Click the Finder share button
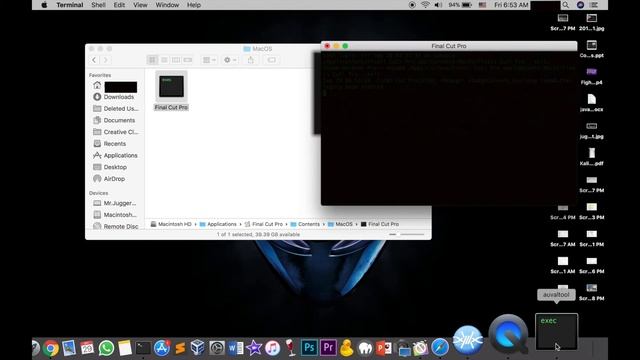Viewport: 640px width, 360px height. [251, 60]
